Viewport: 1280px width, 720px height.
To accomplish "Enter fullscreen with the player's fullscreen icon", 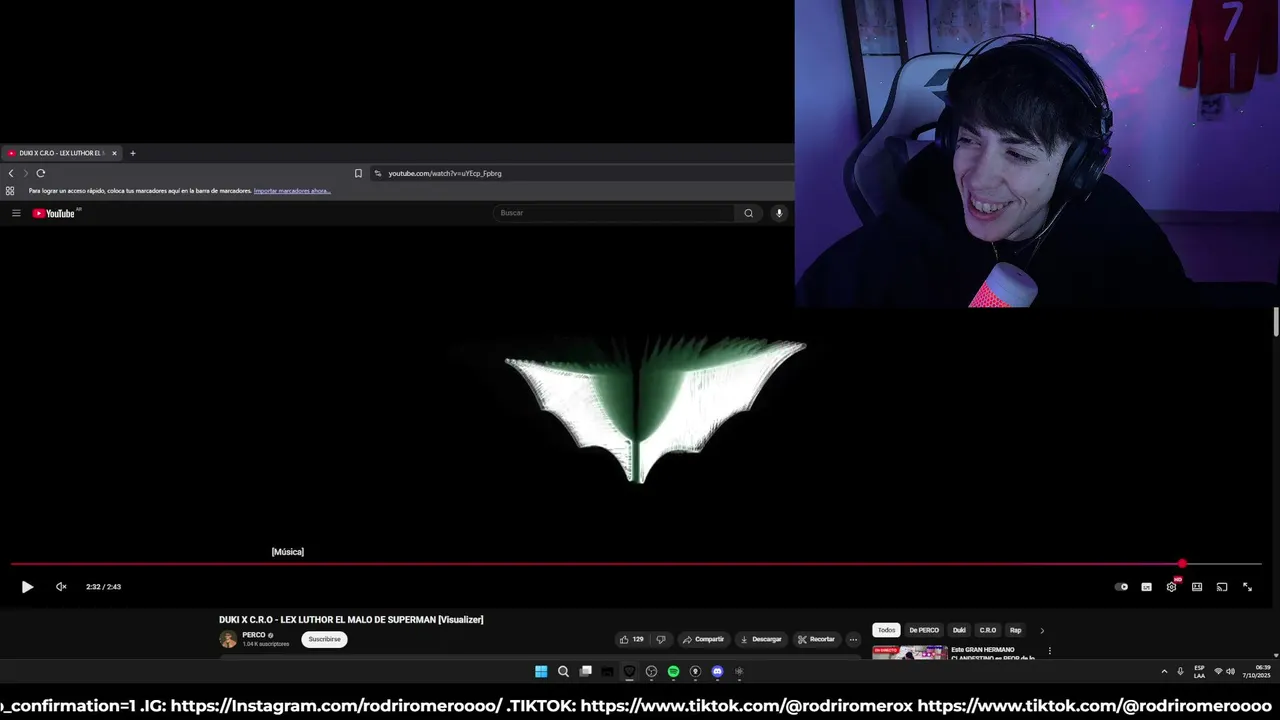I will point(1247,587).
